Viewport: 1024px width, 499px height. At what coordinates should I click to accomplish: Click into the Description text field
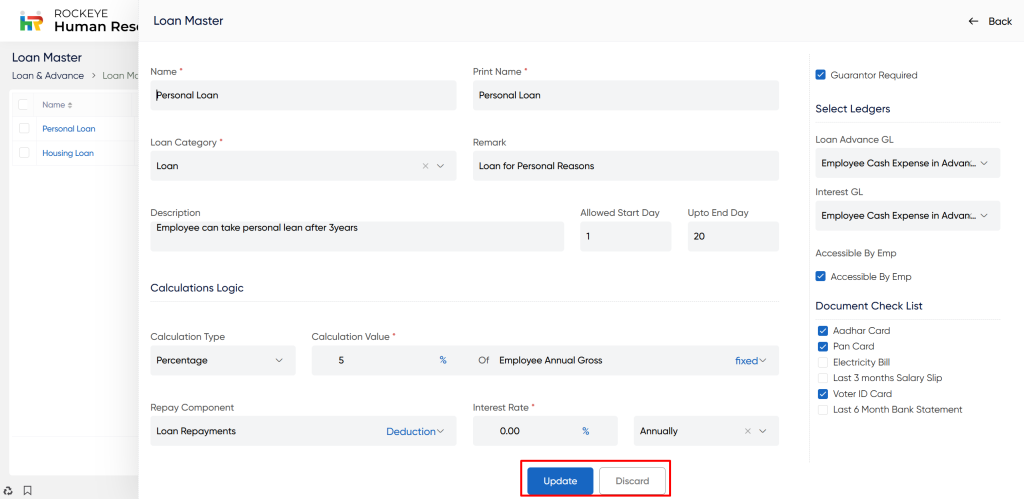356,236
